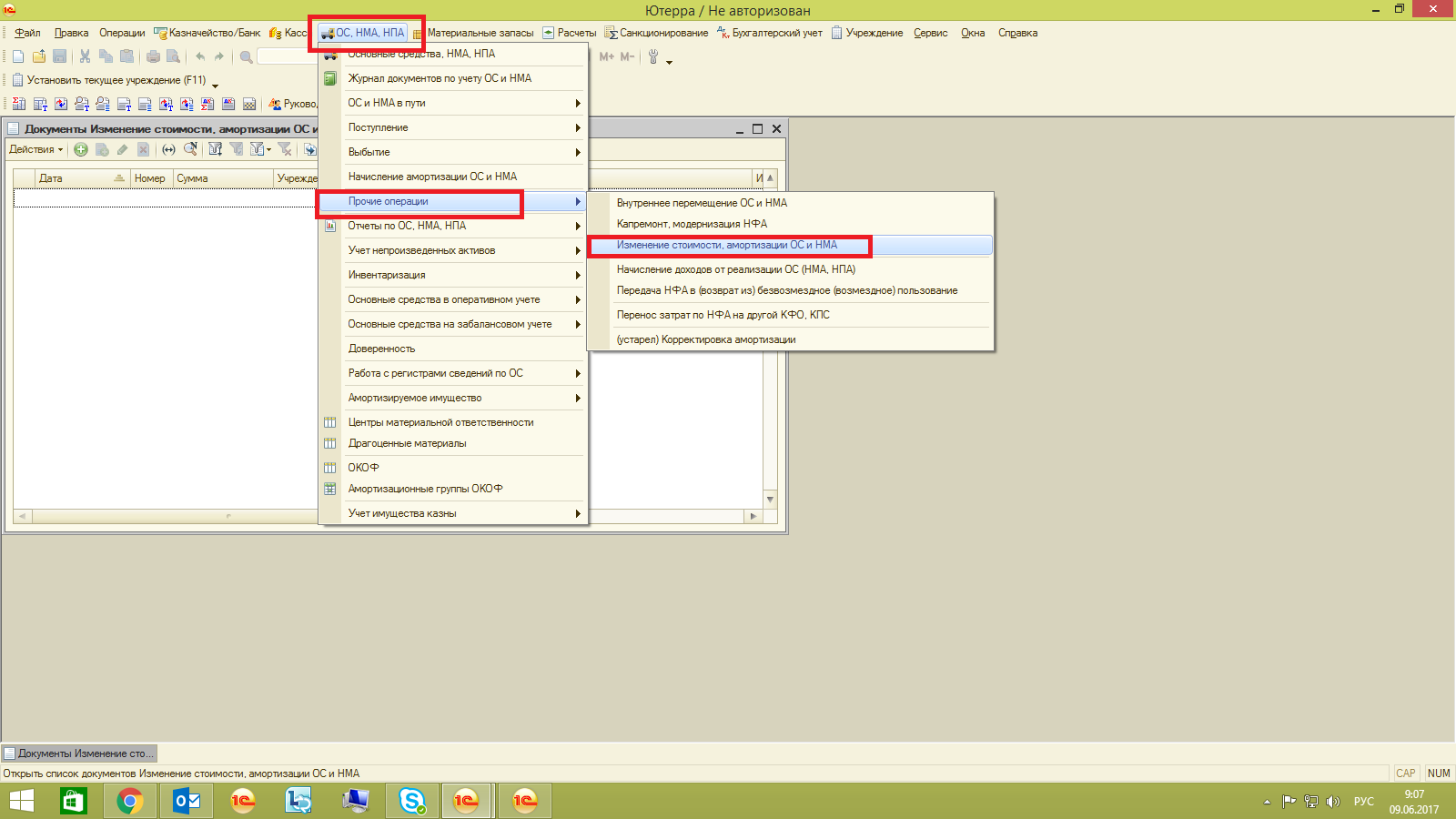Open Skype from the taskbar
The height and width of the screenshot is (819, 1456).
[412, 801]
